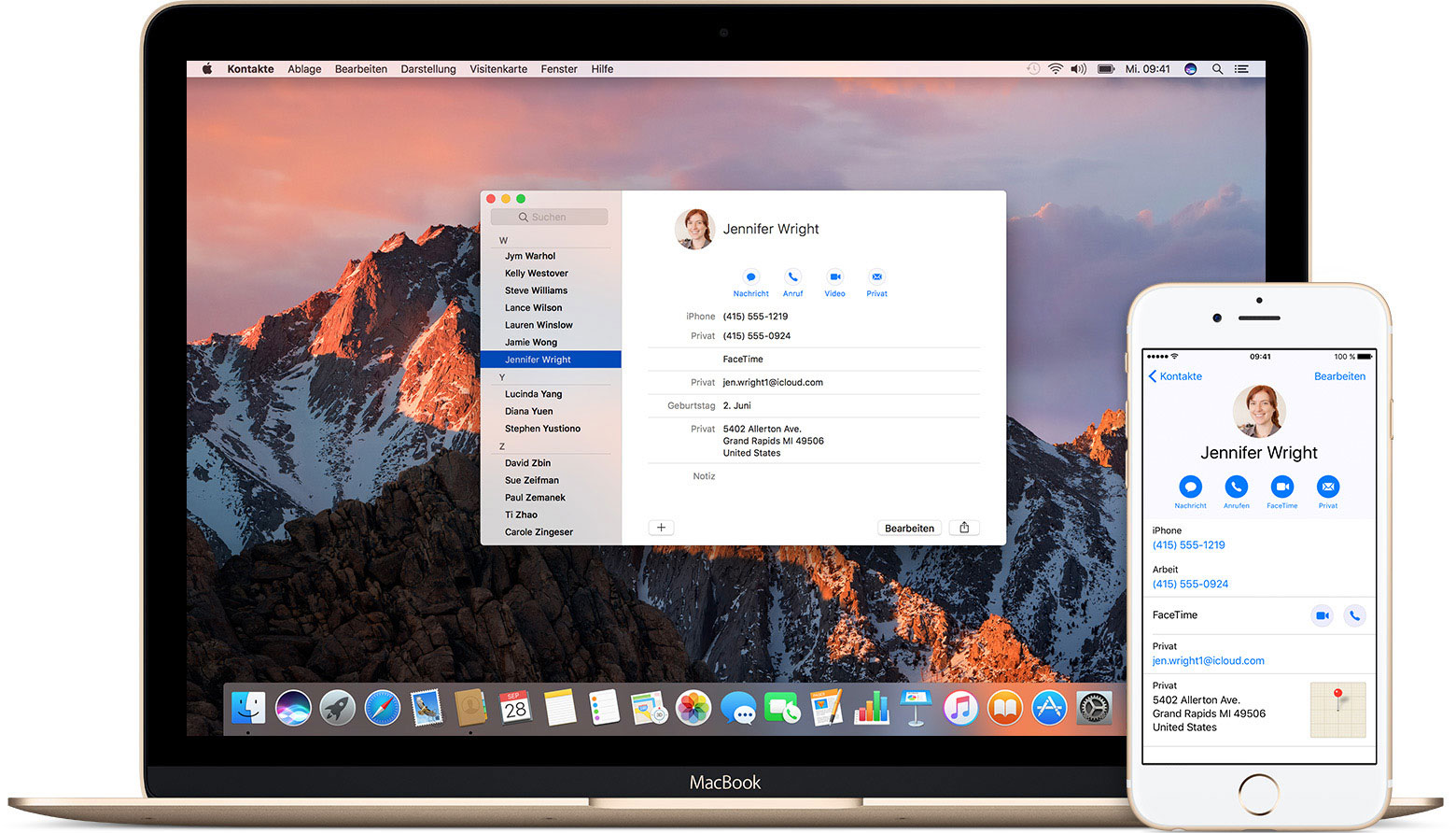Open the Darstellung menu
Image resolution: width=1456 pixels, height=833 pixels.
tap(428, 68)
